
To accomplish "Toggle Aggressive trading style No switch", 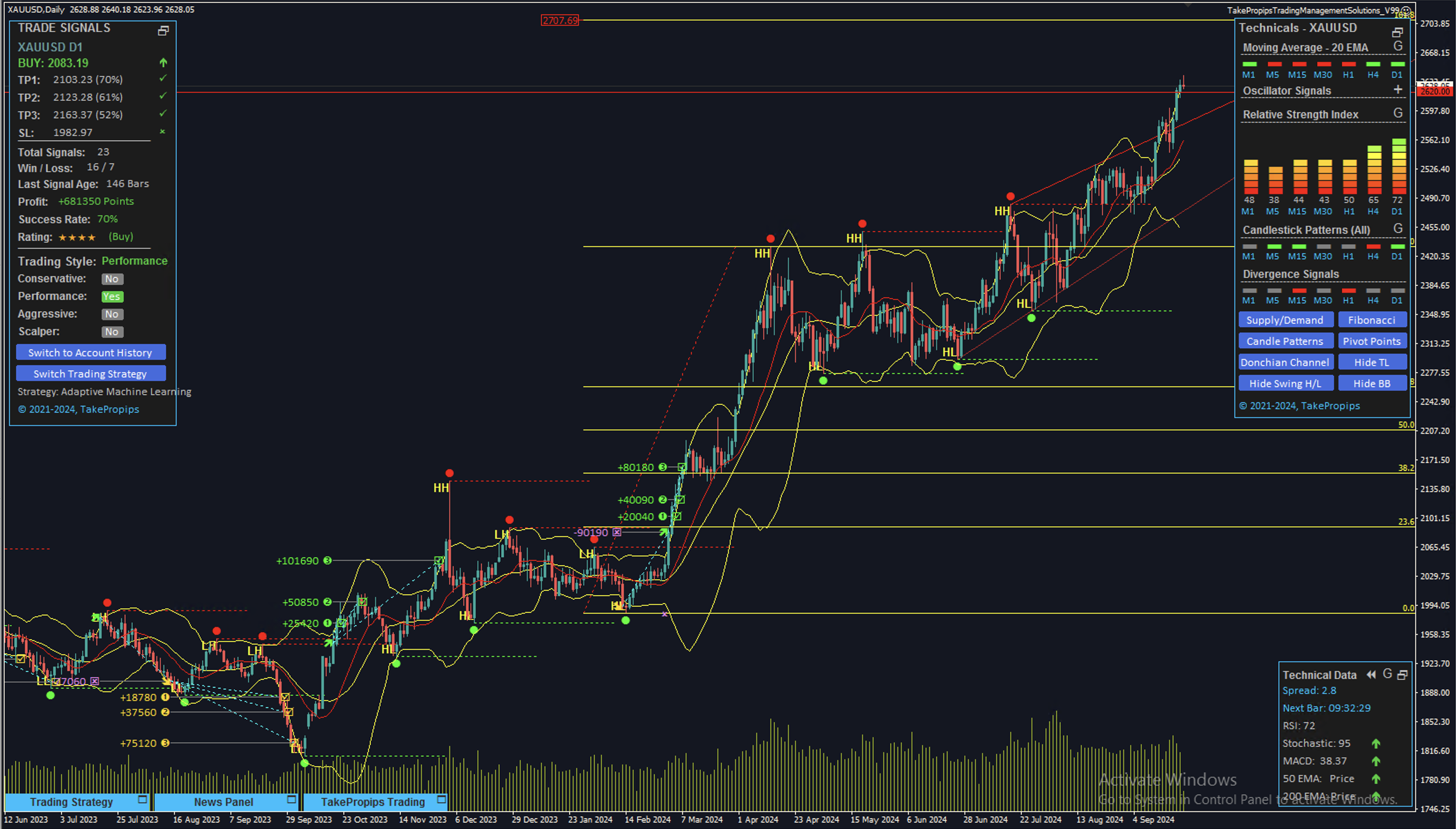I will 112,314.
